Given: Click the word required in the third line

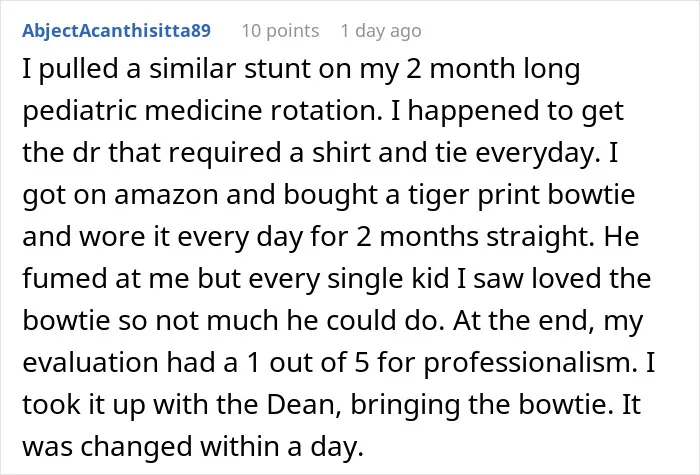Looking at the screenshot, I should coord(225,153).
